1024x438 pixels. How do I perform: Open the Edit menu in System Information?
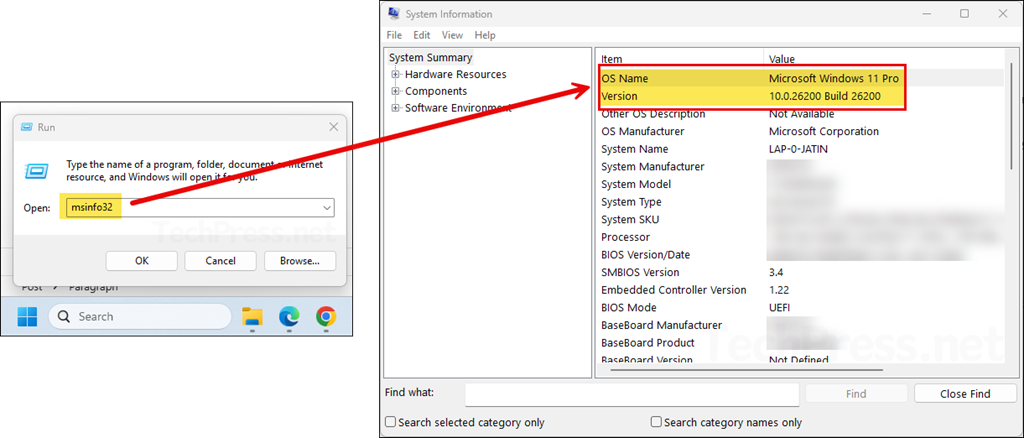pyautogui.click(x=422, y=35)
